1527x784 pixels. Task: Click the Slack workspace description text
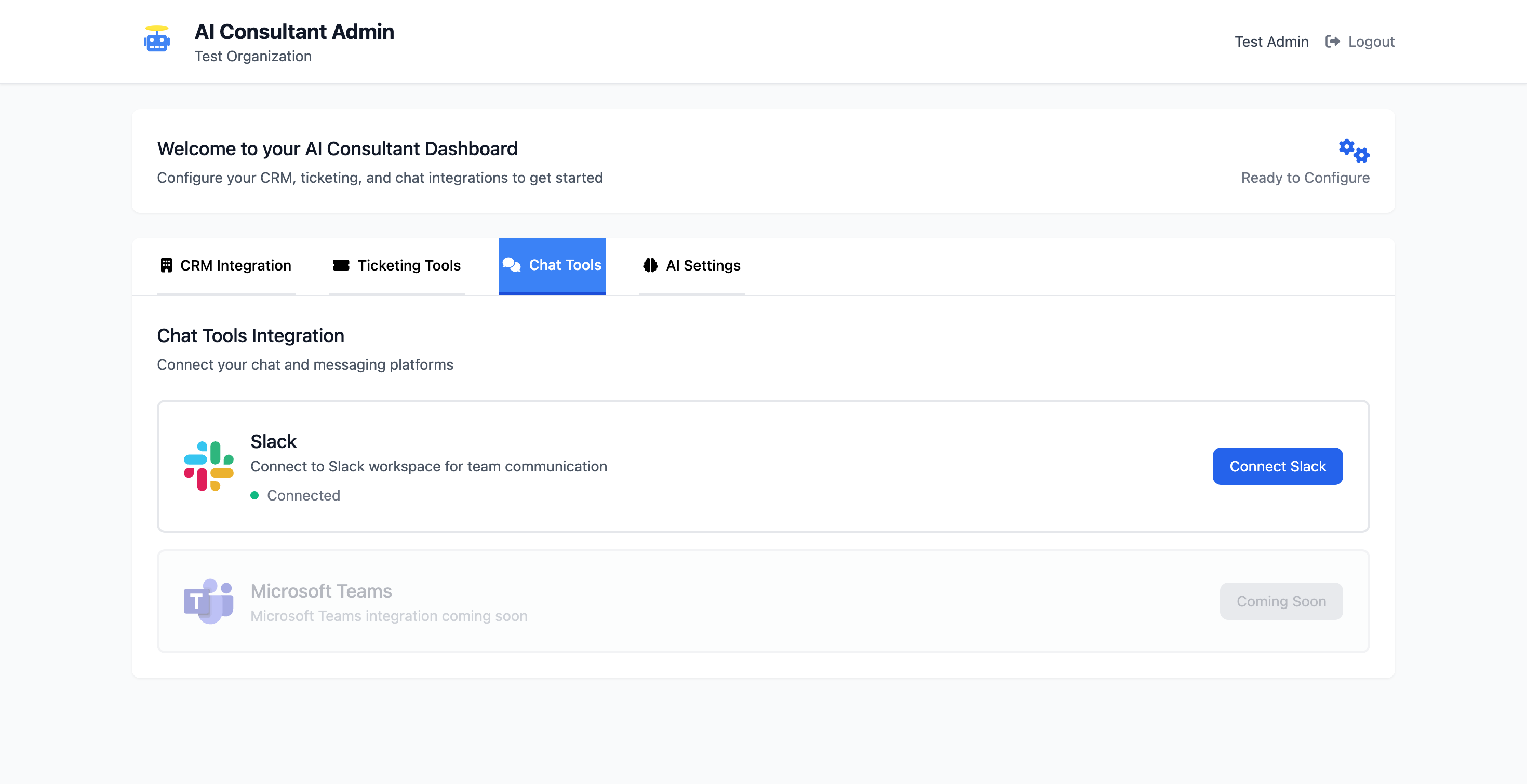428,466
